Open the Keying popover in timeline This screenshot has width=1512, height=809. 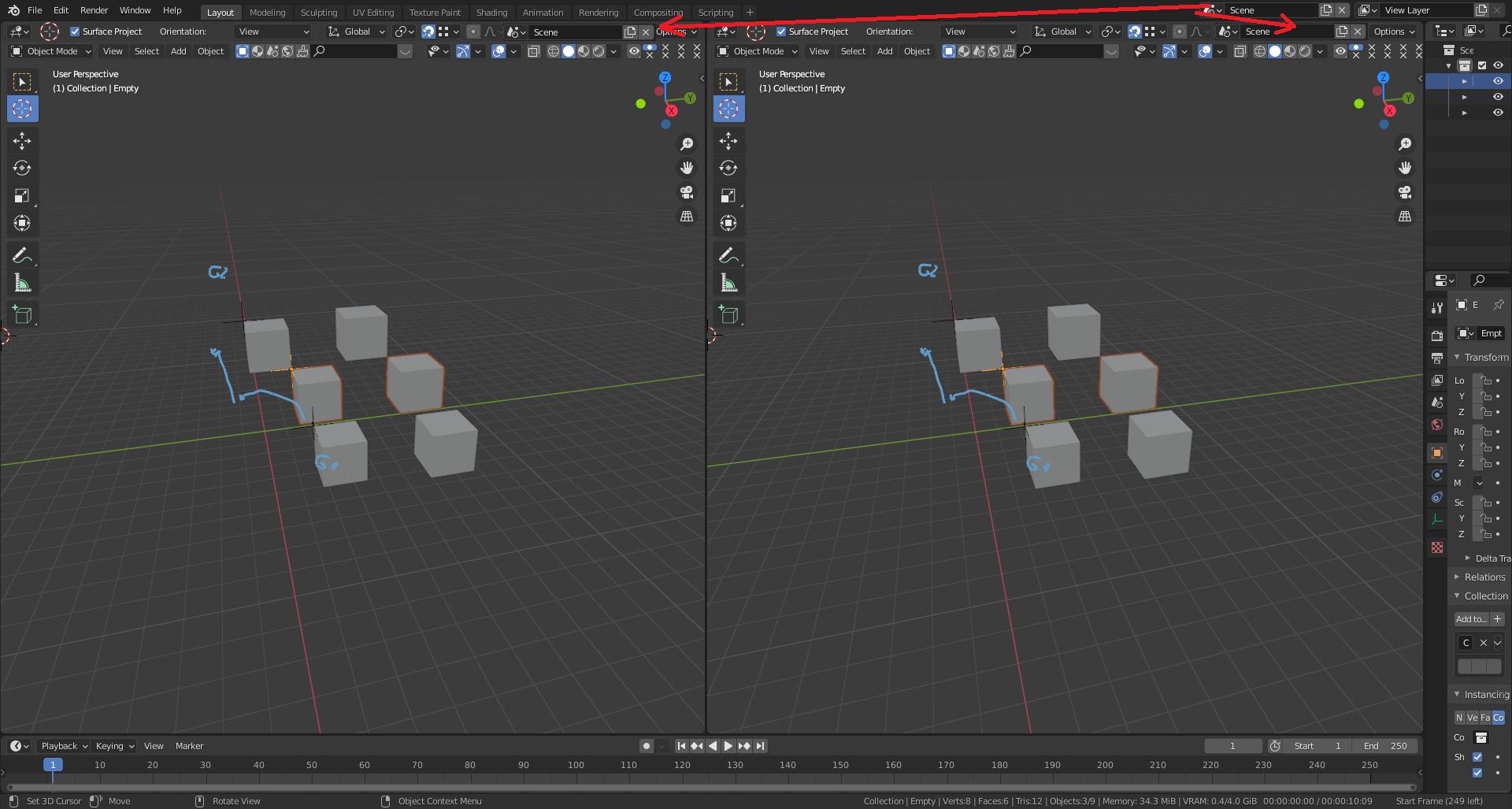coord(115,746)
